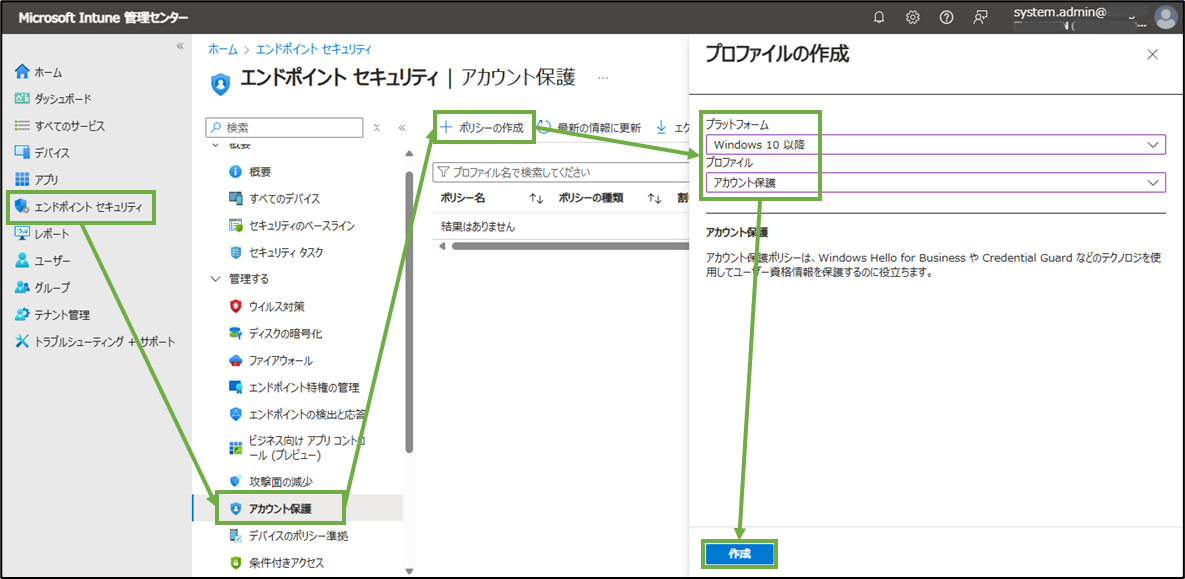Open the help question mark icon
This screenshot has height=579, width=1185.
coord(946,17)
